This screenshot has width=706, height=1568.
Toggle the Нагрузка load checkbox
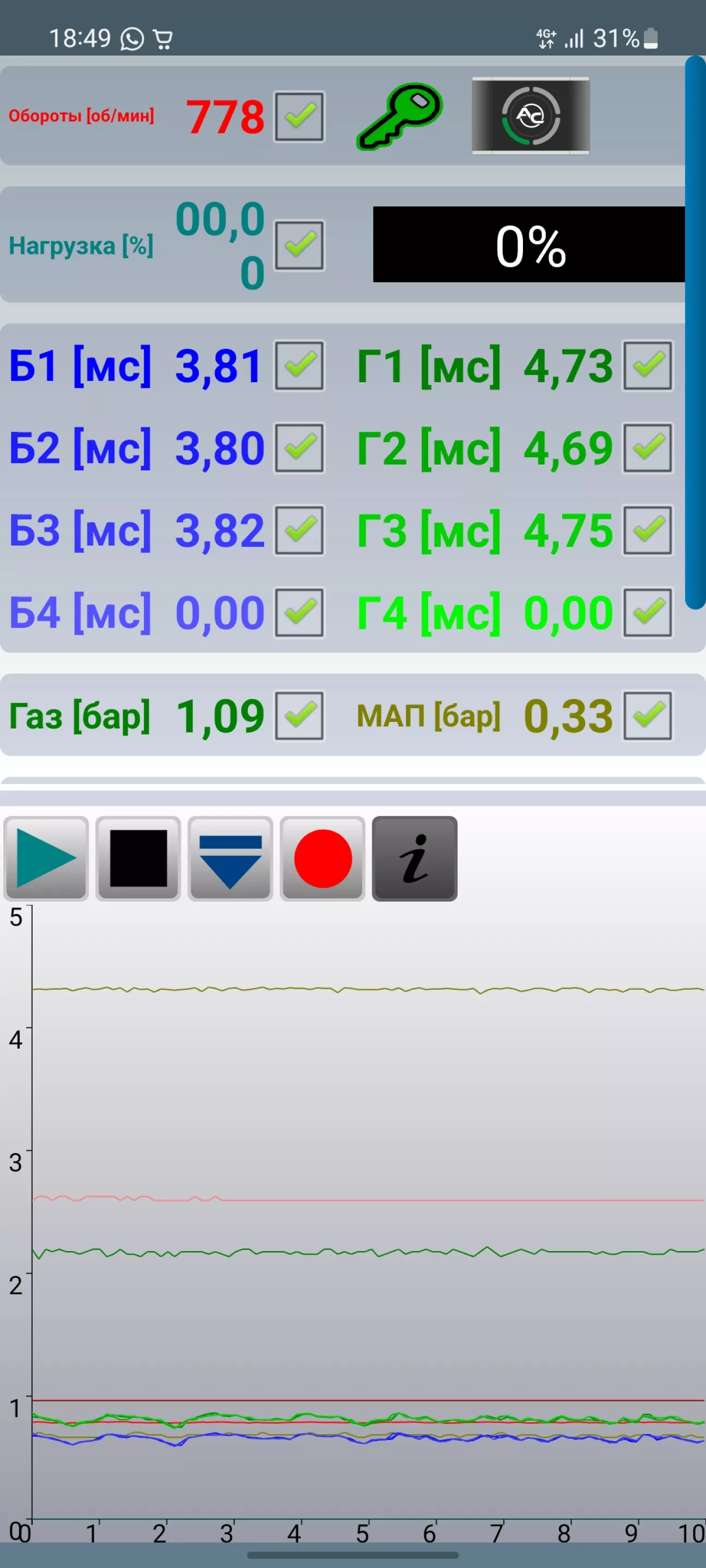[x=299, y=246]
